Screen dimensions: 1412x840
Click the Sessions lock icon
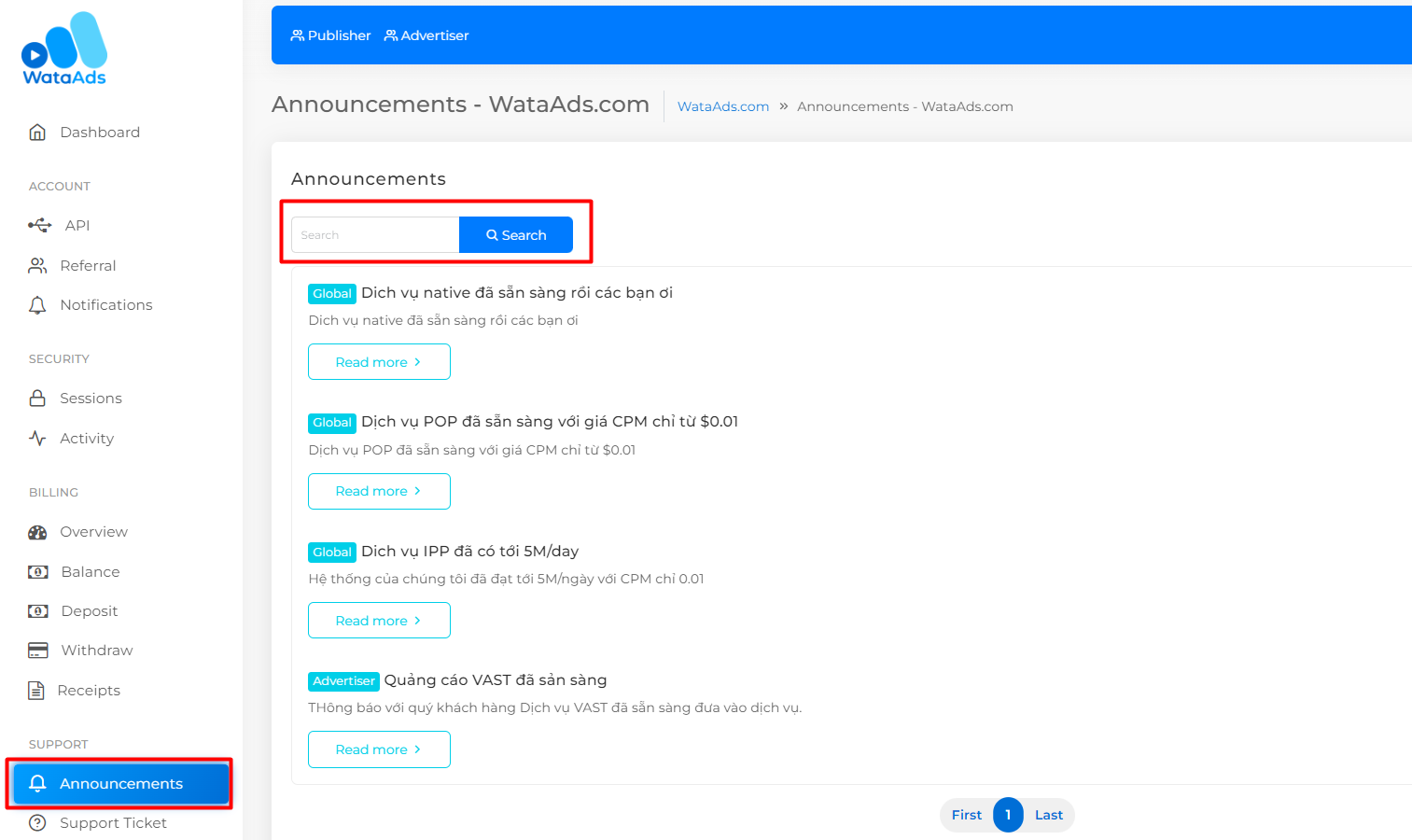click(x=37, y=399)
